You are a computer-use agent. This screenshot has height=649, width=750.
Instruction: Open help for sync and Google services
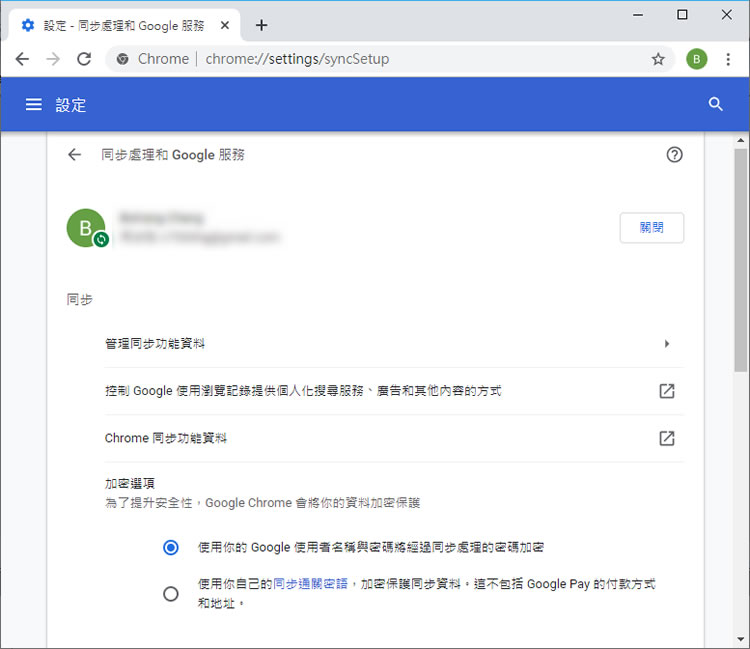674,154
